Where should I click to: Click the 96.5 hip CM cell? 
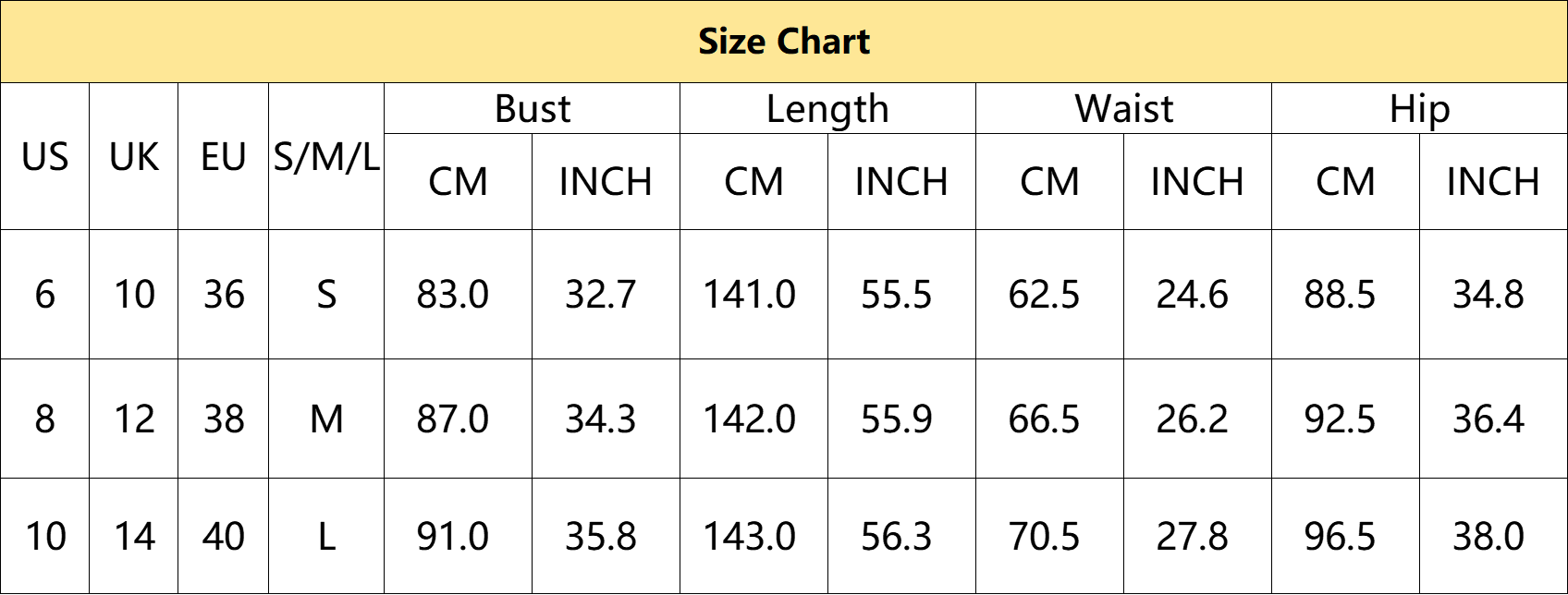(x=1346, y=537)
